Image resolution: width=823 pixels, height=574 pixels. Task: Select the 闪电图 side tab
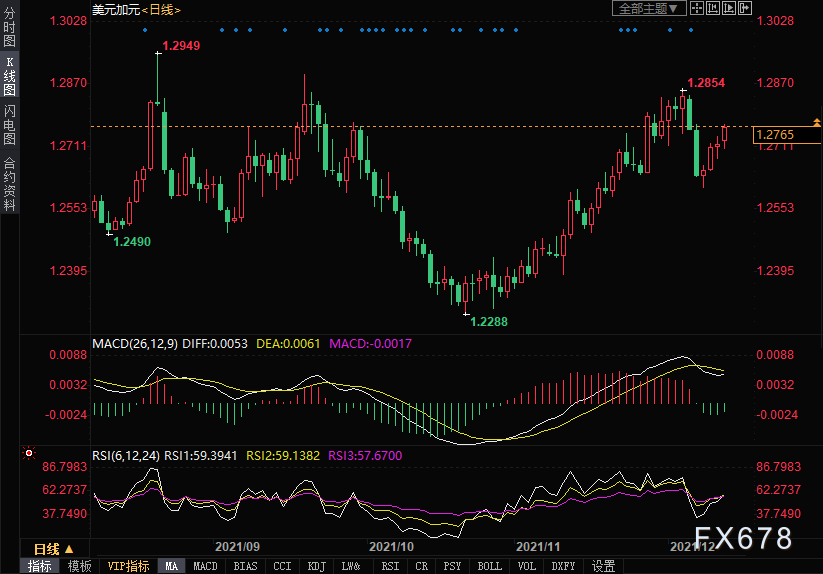tap(9, 124)
